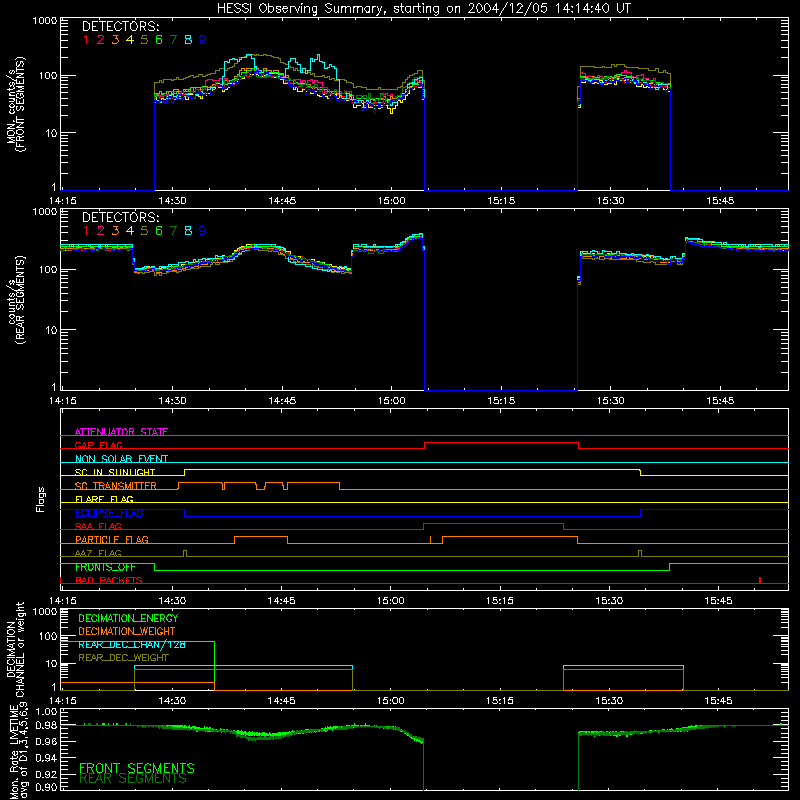Screen dimensions: 800x800
Task: Click the 0.92 tick label on livetime axis
Action: point(46,772)
